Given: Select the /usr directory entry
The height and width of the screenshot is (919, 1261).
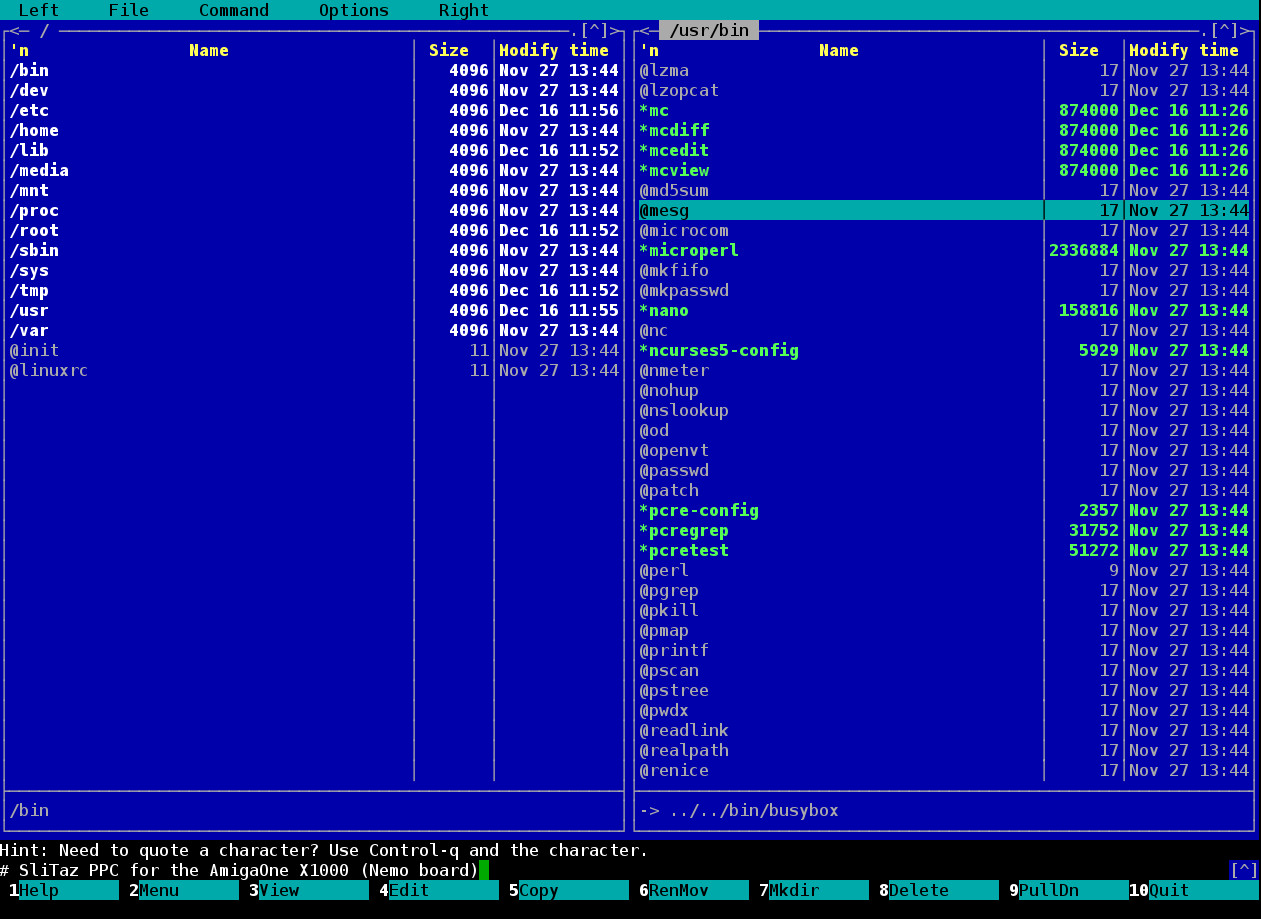Looking at the screenshot, I should tap(30, 310).
